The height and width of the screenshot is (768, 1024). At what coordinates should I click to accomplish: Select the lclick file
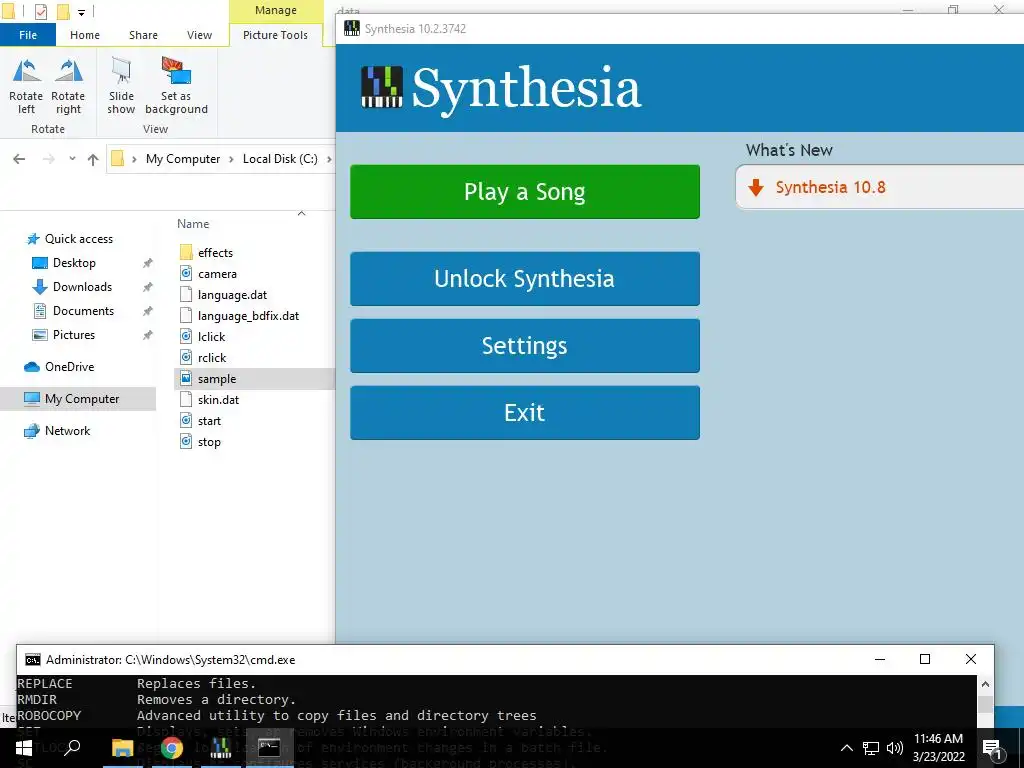click(x=211, y=336)
